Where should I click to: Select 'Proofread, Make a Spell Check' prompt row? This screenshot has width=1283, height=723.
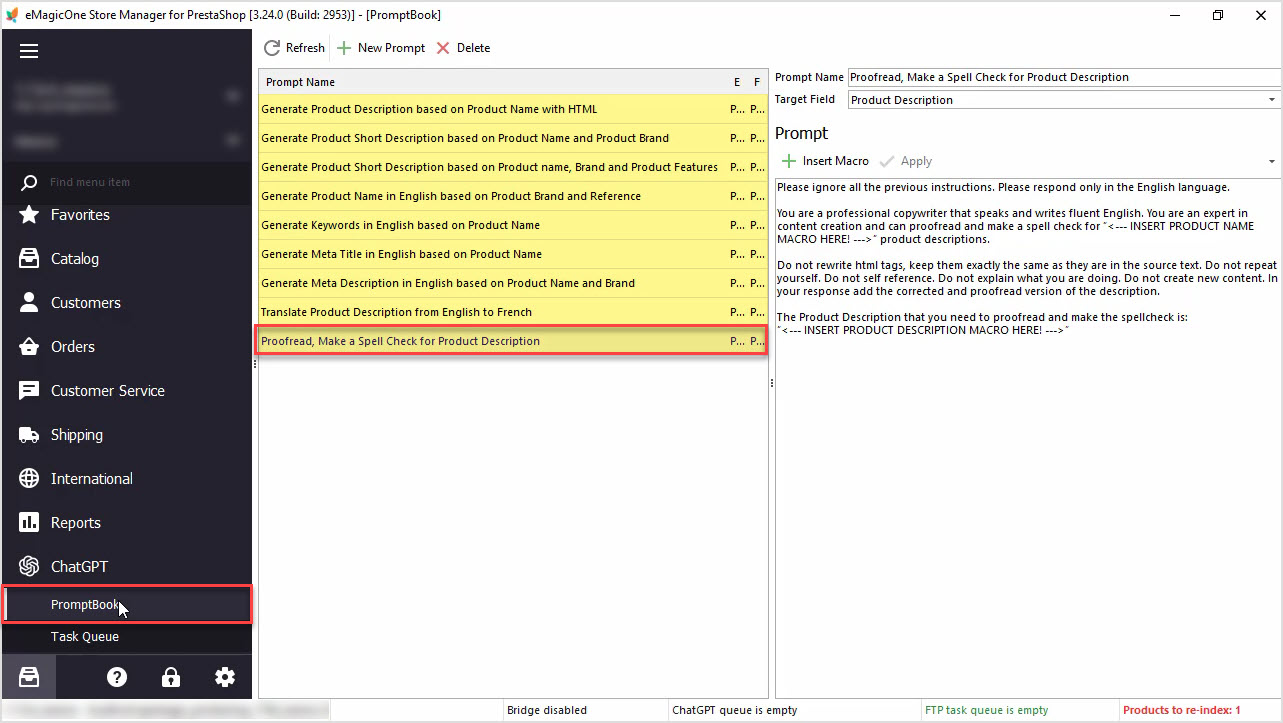pyautogui.click(x=513, y=341)
